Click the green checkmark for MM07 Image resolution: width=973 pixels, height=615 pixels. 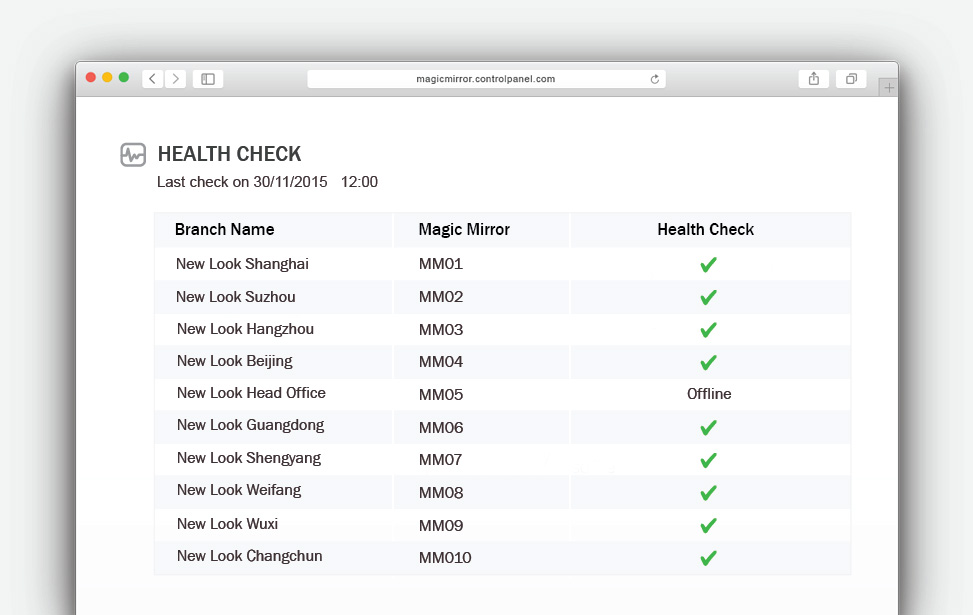[x=709, y=460]
